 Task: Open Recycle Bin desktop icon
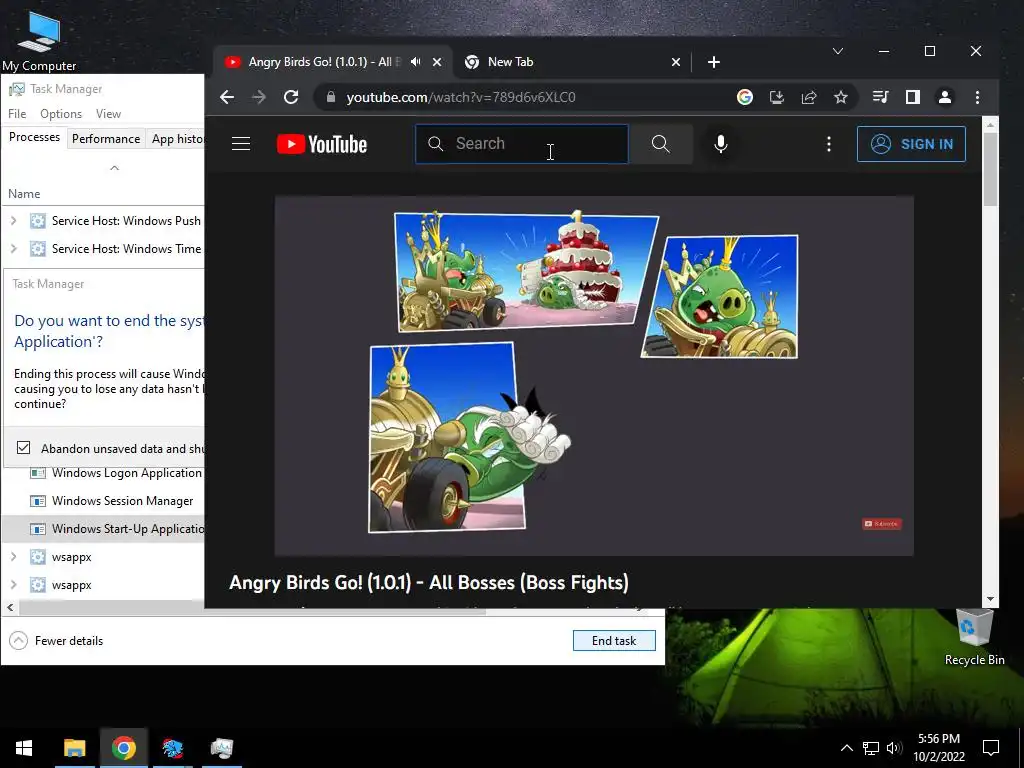coord(974,637)
